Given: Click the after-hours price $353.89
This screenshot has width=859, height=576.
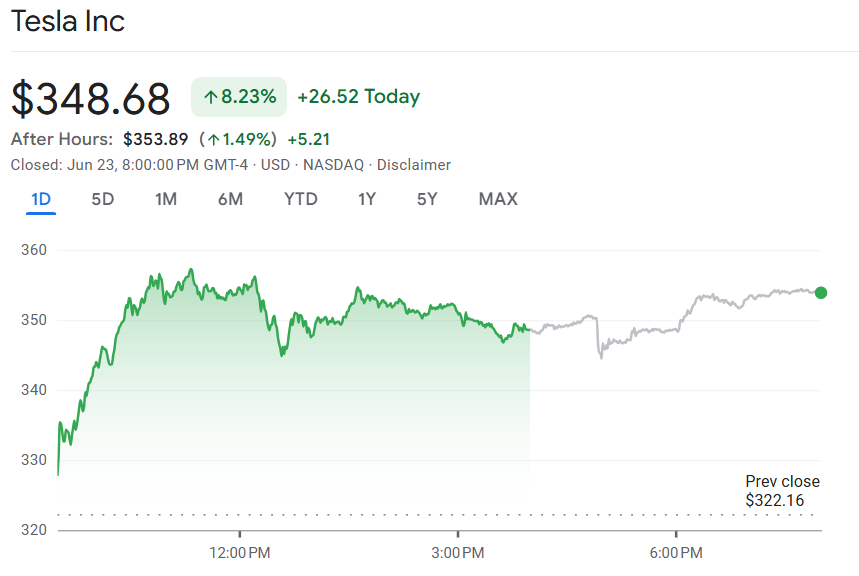Looking at the screenshot, I should [x=156, y=139].
